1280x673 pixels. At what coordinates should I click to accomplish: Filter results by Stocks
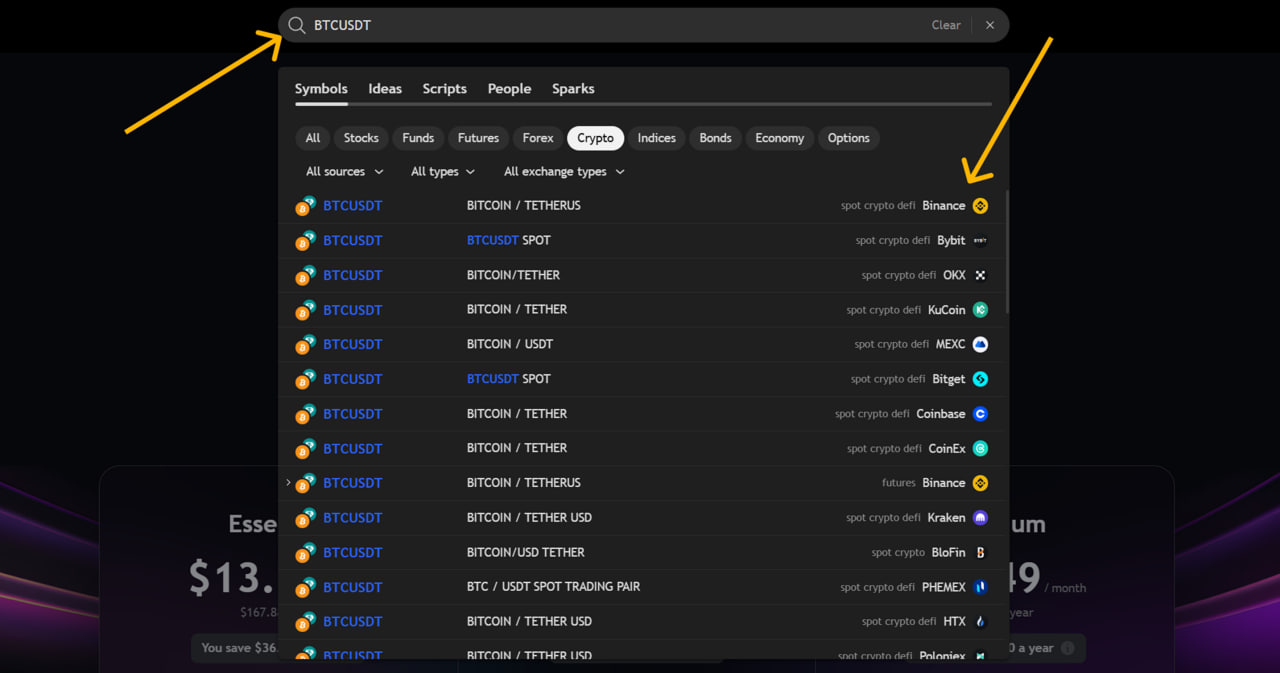point(361,138)
